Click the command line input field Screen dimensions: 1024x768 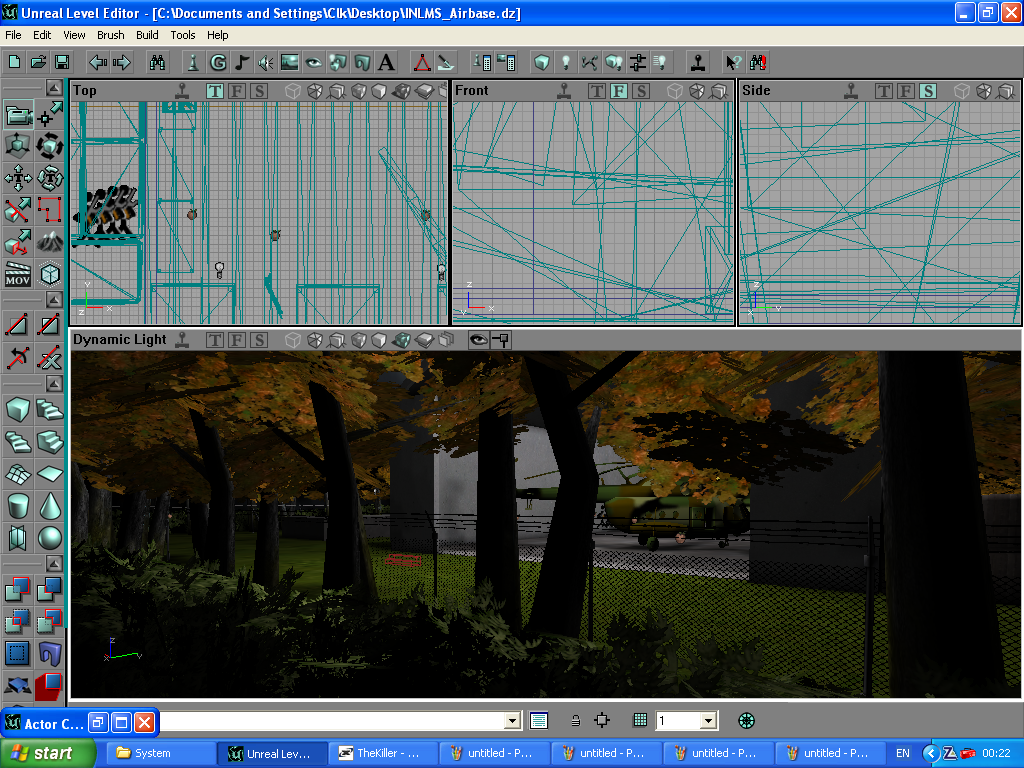(x=330, y=720)
